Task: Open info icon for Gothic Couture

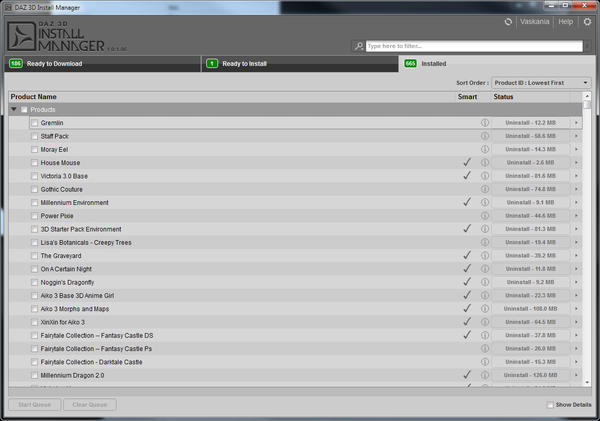Action: click(485, 189)
